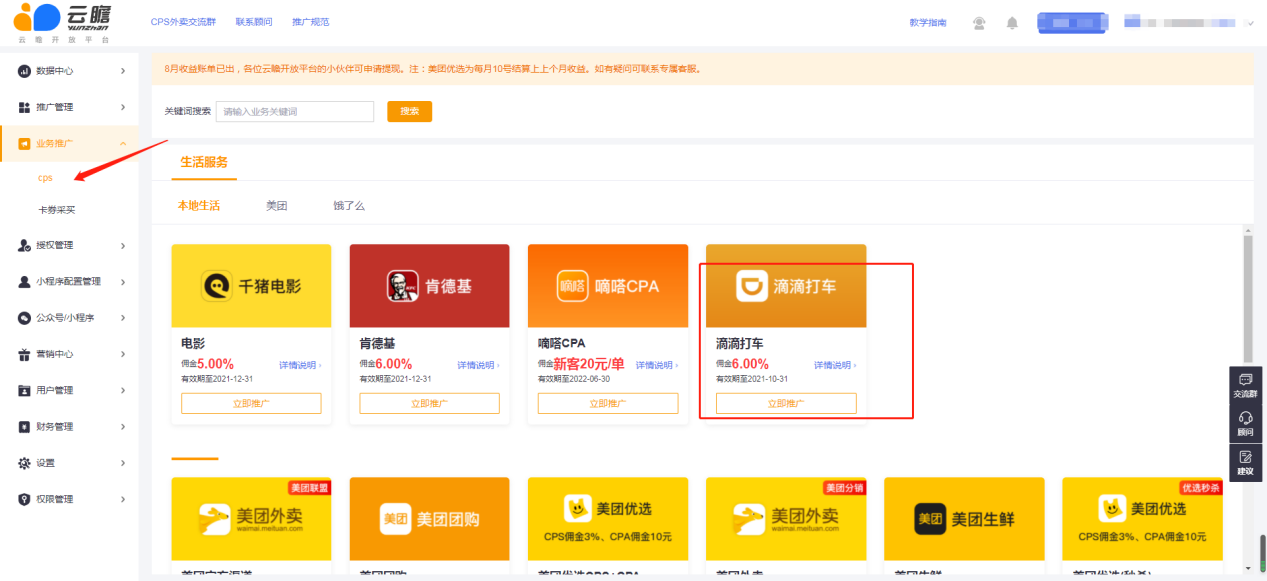
Task: Switch to the 生活服务 tab
Action: pos(204,162)
